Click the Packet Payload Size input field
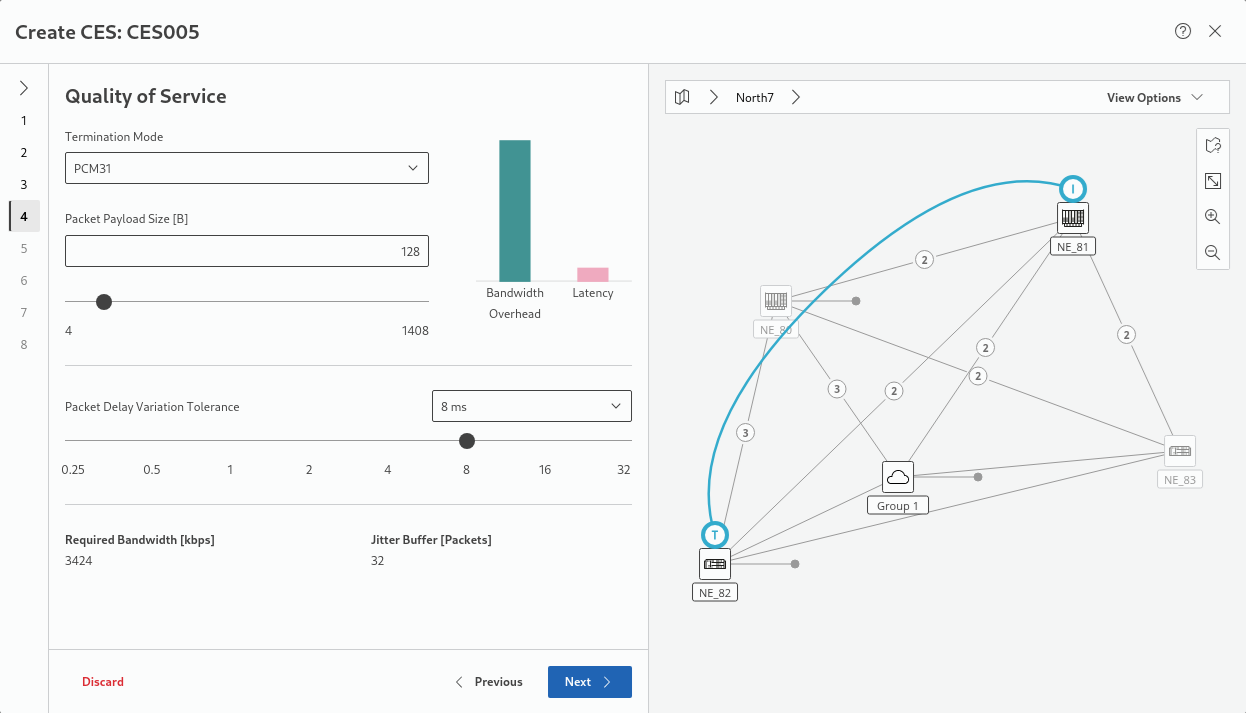Image resolution: width=1246 pixels, height=713 pixels. pos(247,252)
